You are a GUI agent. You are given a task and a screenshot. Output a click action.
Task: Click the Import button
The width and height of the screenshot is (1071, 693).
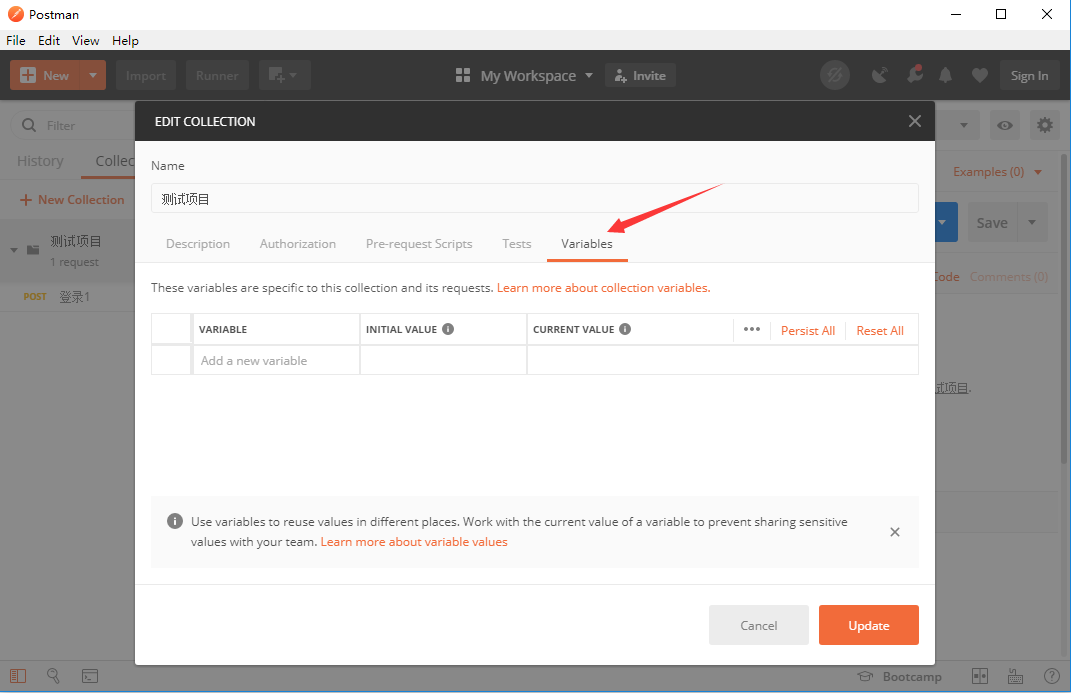click(145, 75)
